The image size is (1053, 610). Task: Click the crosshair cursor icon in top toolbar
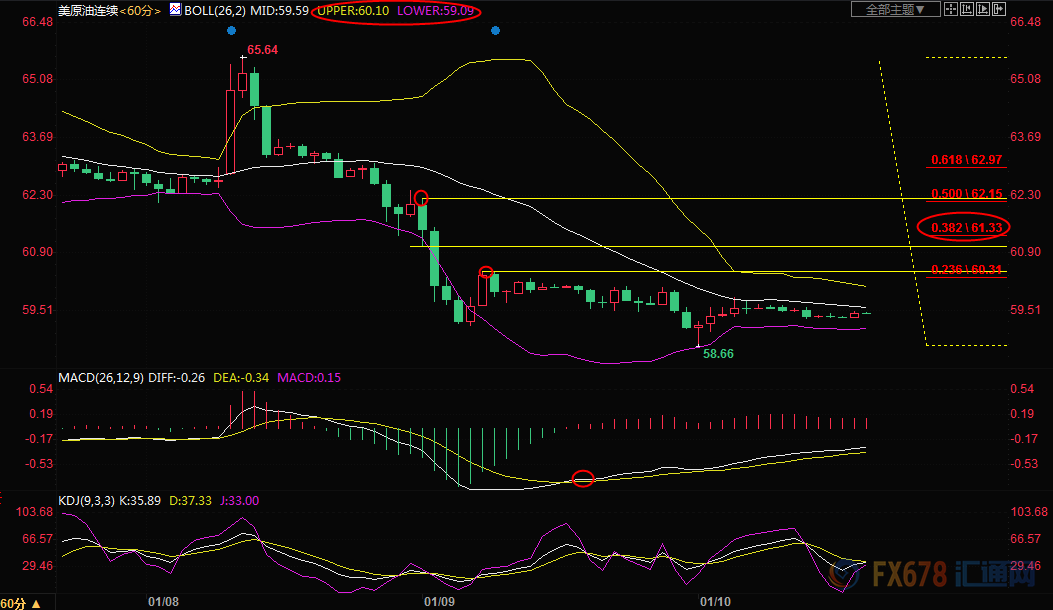[x=951, y=10]
